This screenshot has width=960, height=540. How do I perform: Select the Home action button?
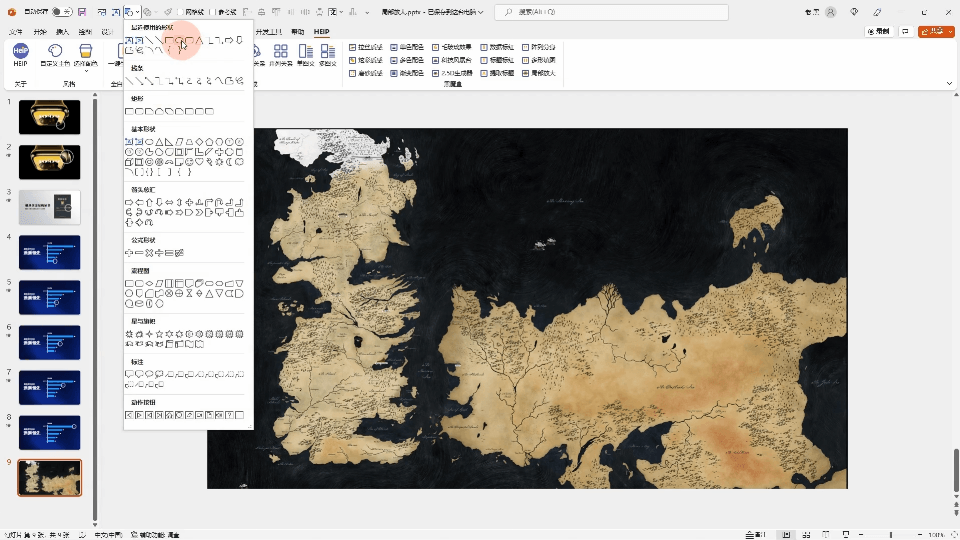click(169, 414)
